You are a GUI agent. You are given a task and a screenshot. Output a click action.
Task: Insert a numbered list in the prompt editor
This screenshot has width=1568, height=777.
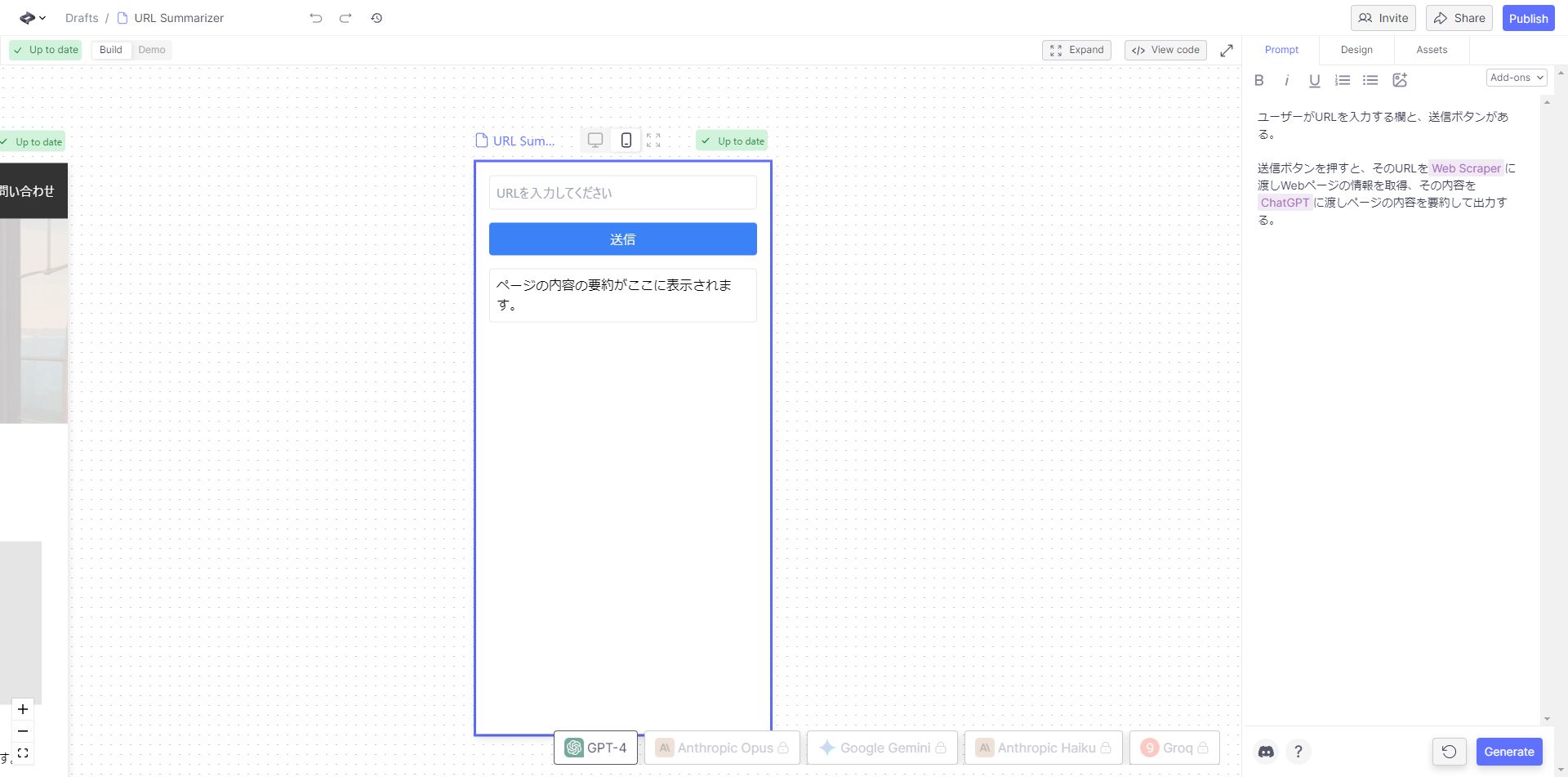(1342, 80)
